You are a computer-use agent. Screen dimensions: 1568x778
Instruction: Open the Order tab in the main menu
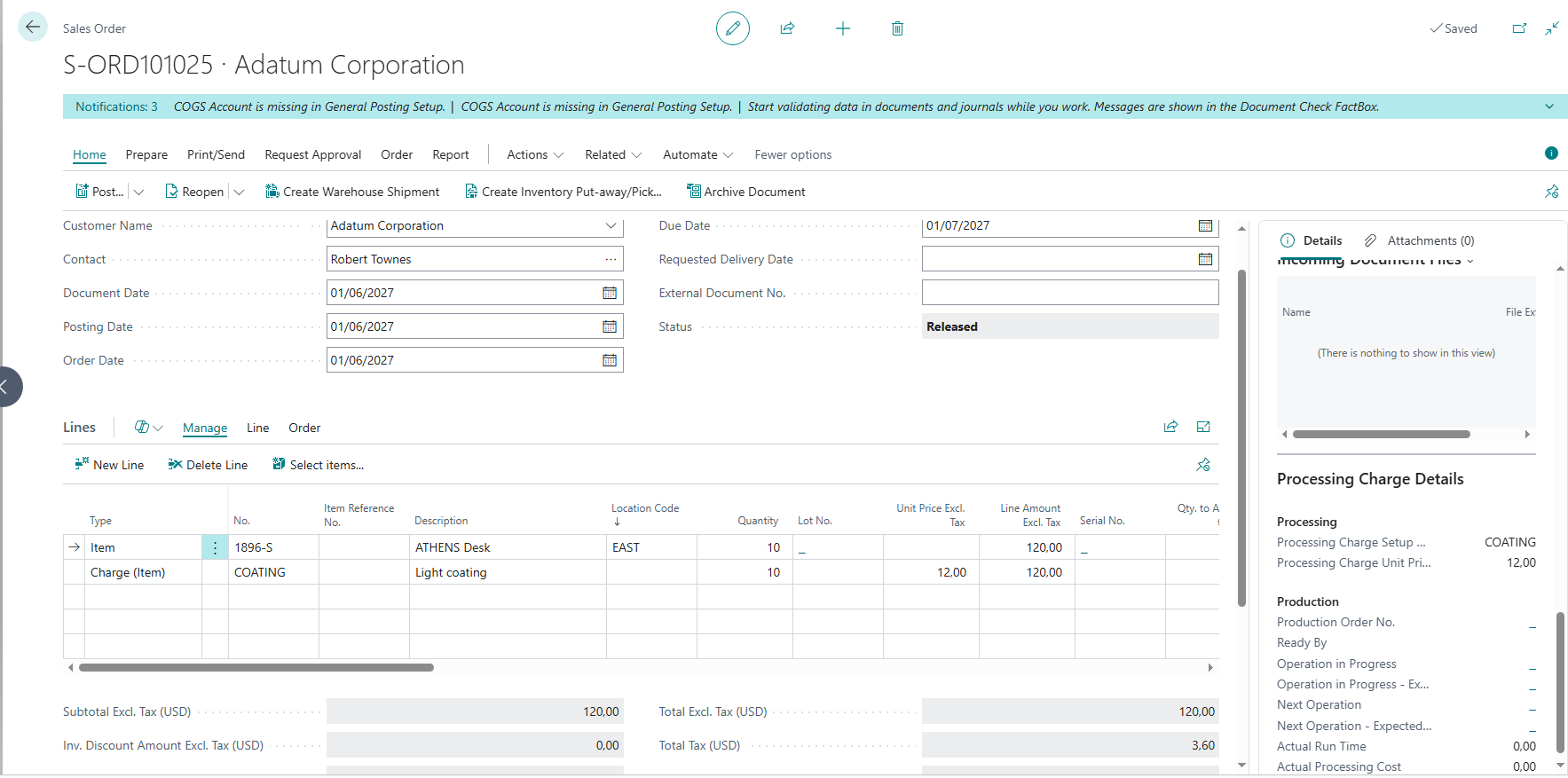click(397, 154)
